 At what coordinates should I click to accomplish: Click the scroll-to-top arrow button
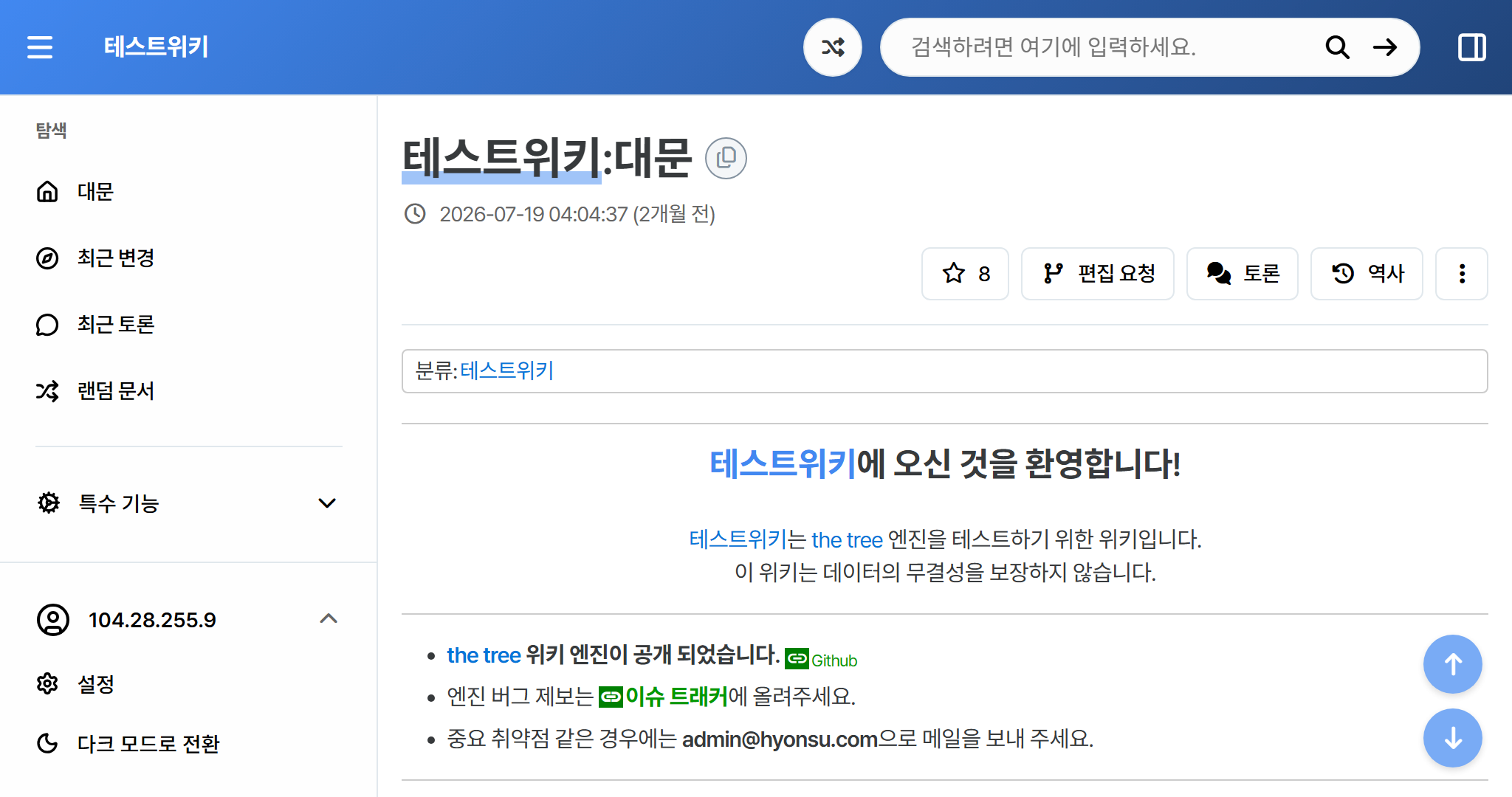tap(1452, 664)
